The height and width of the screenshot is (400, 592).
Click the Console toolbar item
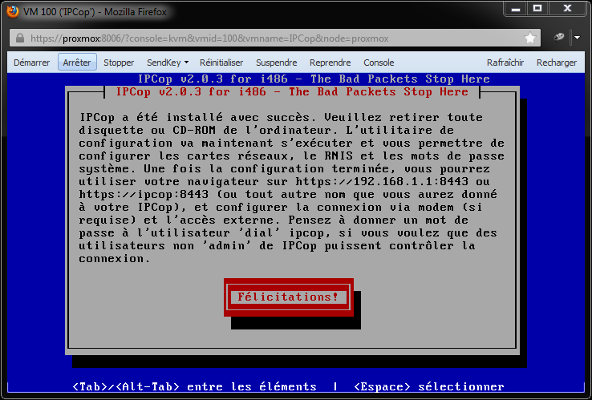point(379,63)
